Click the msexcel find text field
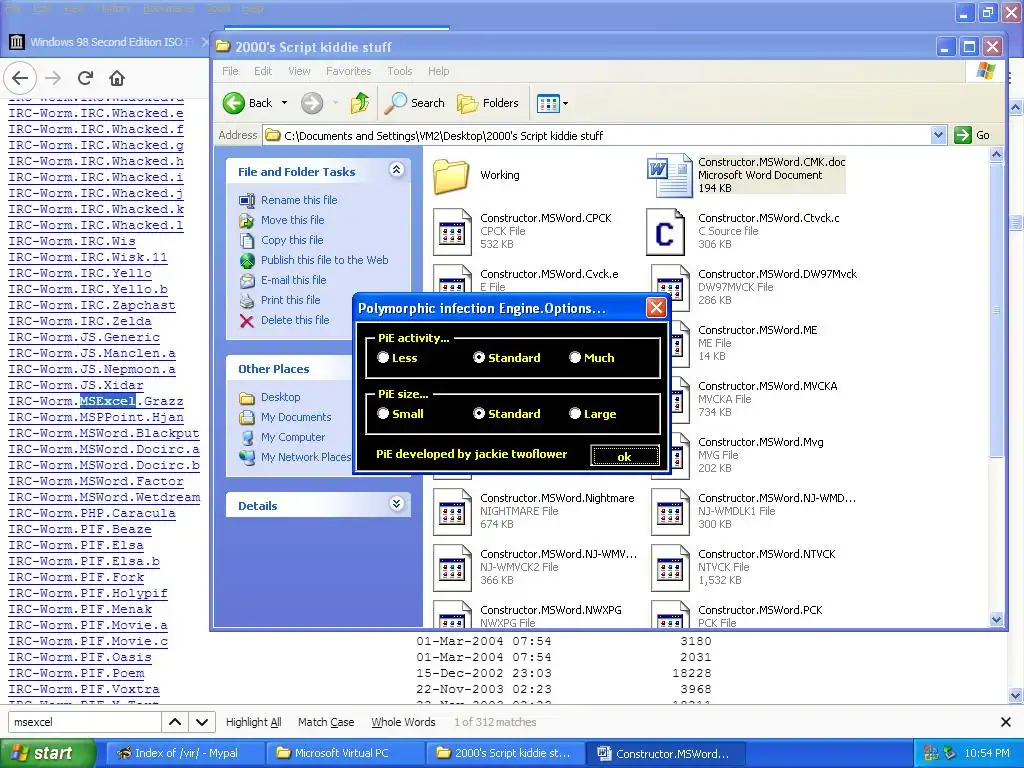 pyautogui.click(x=84, y=722)
